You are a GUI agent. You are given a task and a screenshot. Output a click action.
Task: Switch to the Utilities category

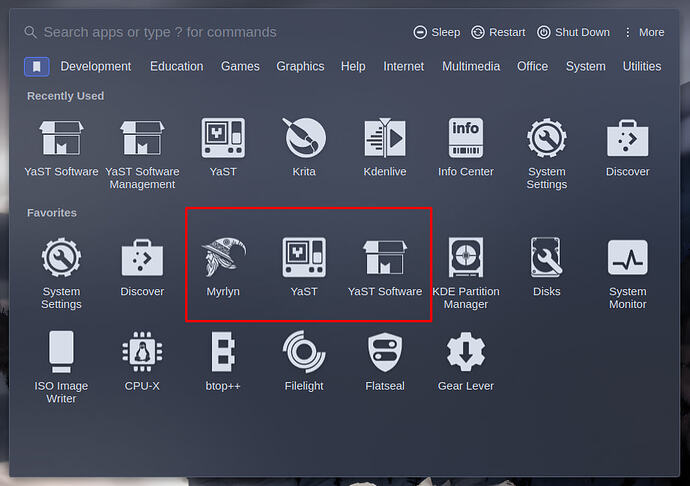point(642,66)
